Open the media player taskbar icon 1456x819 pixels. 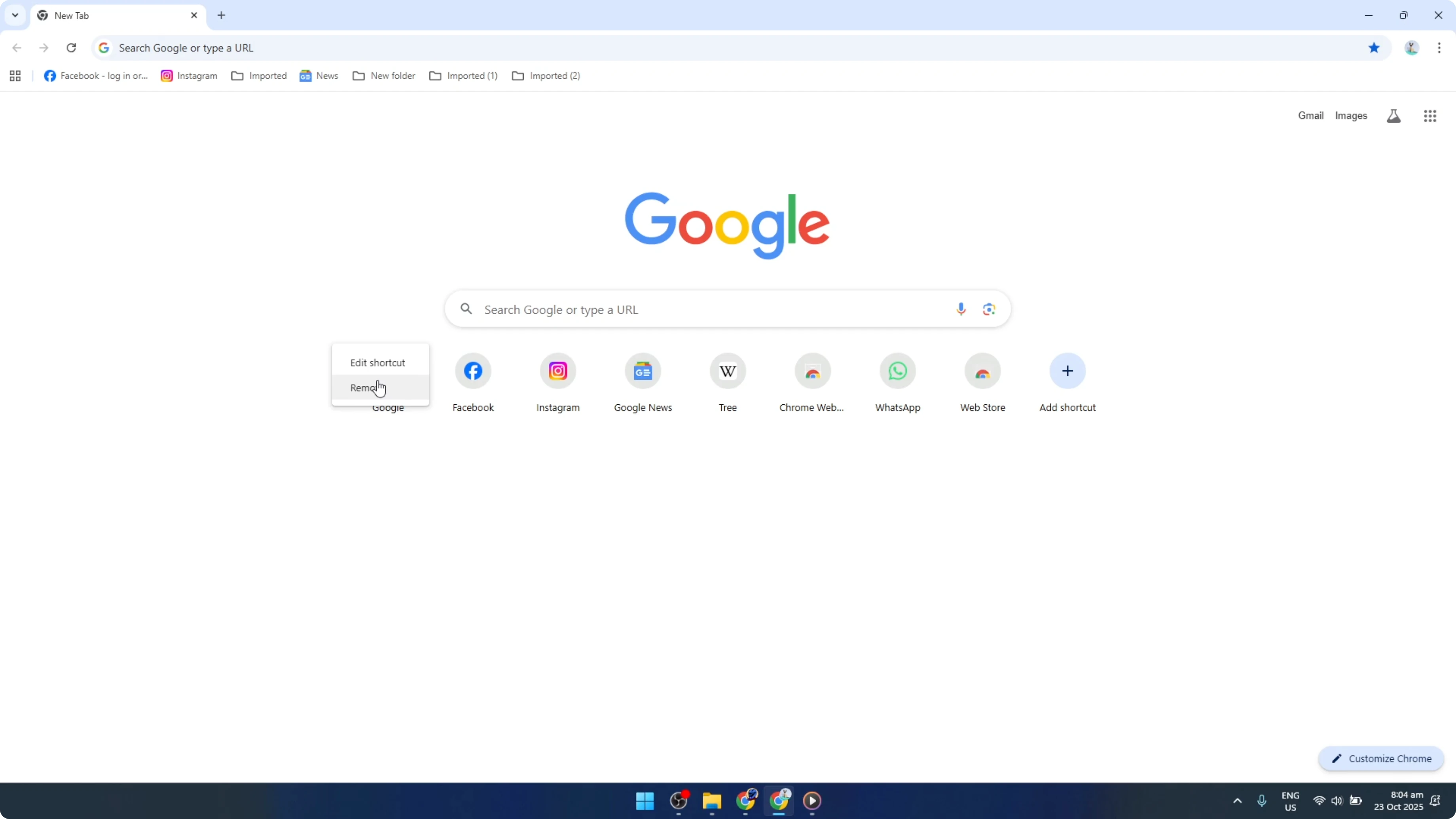812,800
